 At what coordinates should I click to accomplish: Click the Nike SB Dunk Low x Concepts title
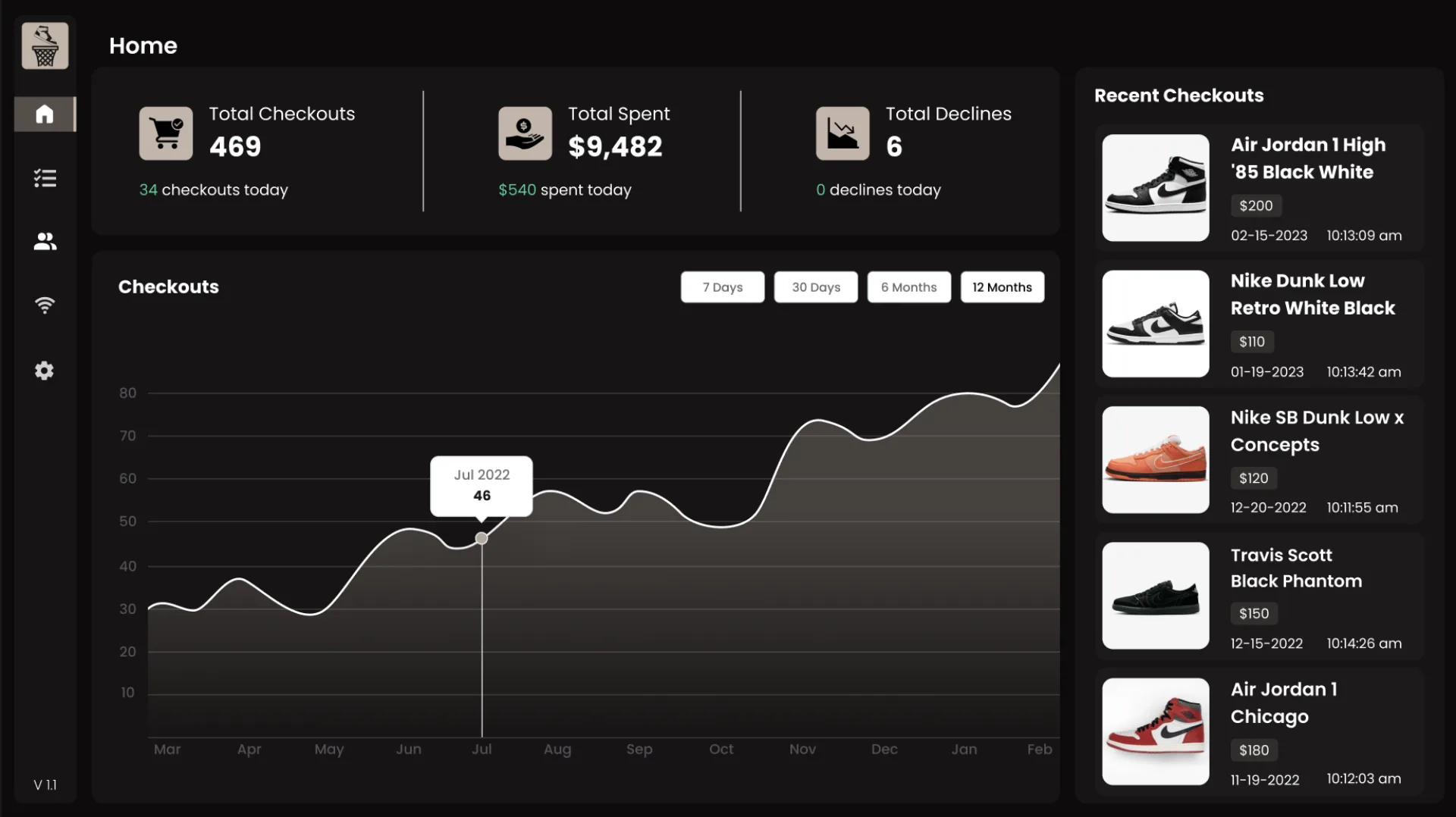click(x=1317, y=431)
